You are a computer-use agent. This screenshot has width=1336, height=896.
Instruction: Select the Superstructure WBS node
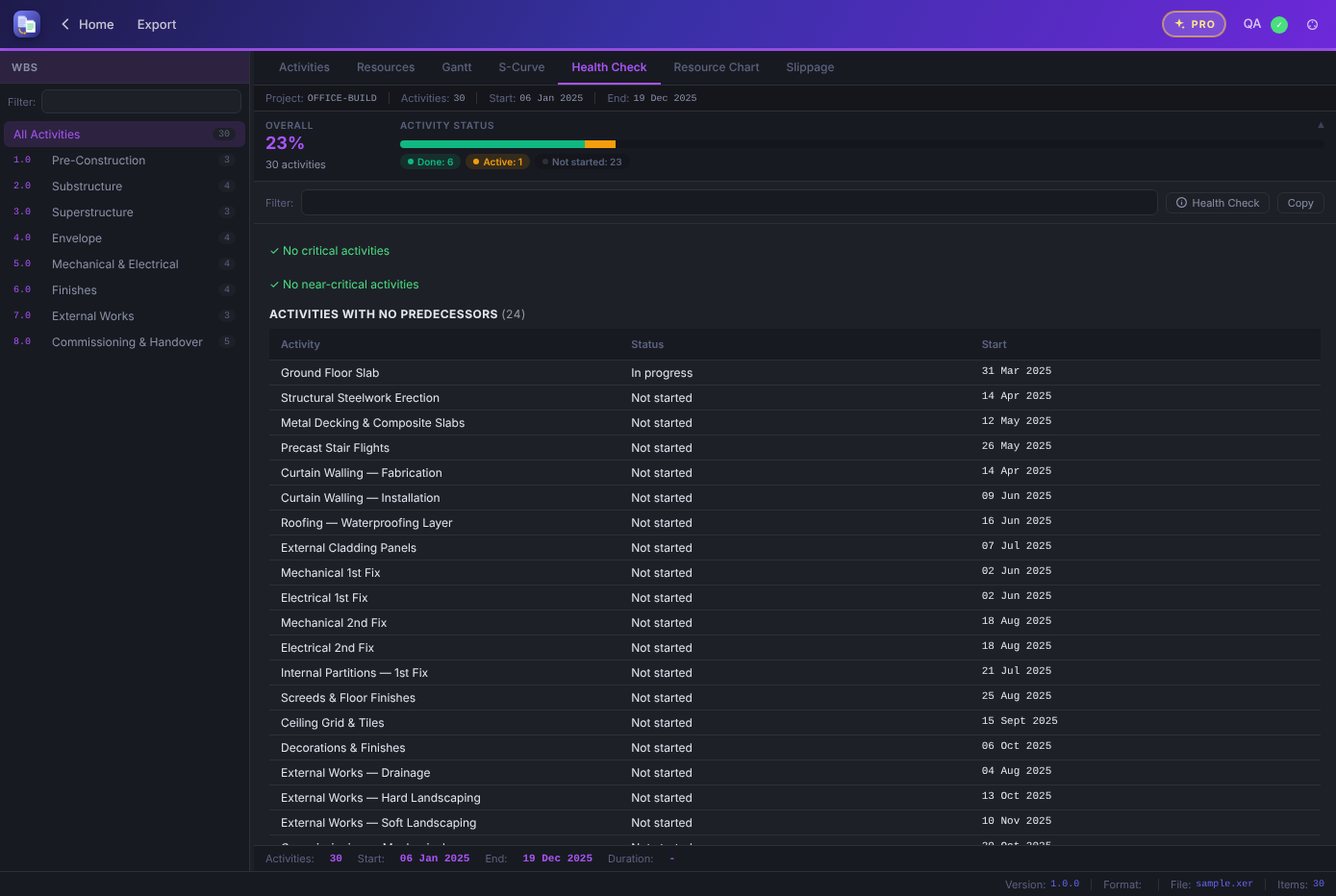(x=124, y=212)
